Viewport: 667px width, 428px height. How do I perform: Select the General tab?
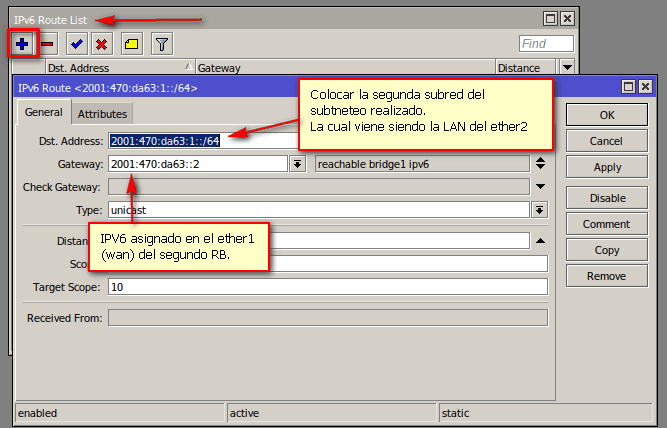[x=45, y=113]
